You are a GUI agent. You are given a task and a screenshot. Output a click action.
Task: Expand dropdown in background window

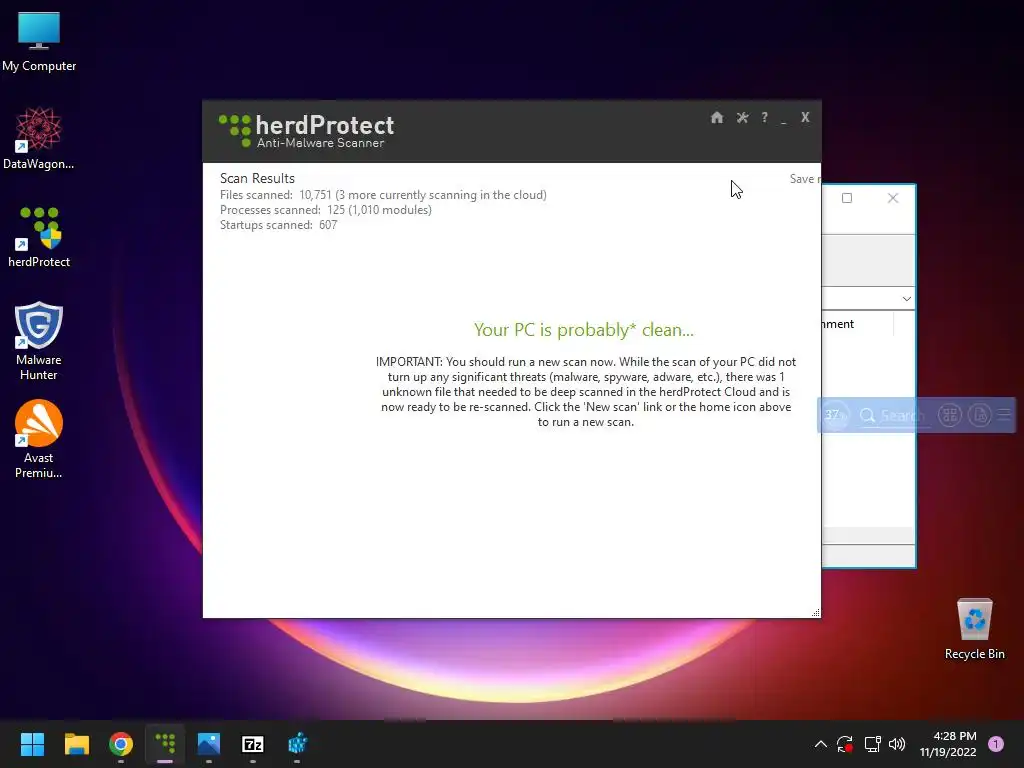click(x=906, y=298)
